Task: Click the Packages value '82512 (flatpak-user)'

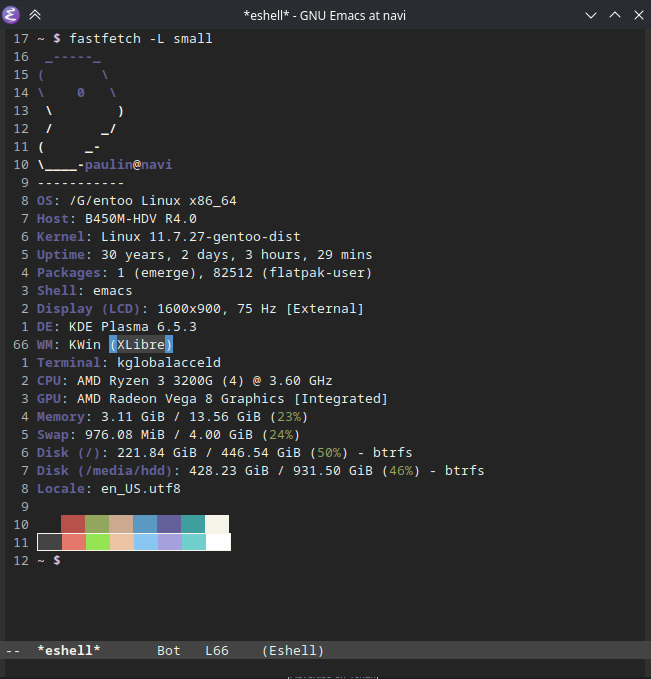Action: pyautogui.click(x=292, y=273)
